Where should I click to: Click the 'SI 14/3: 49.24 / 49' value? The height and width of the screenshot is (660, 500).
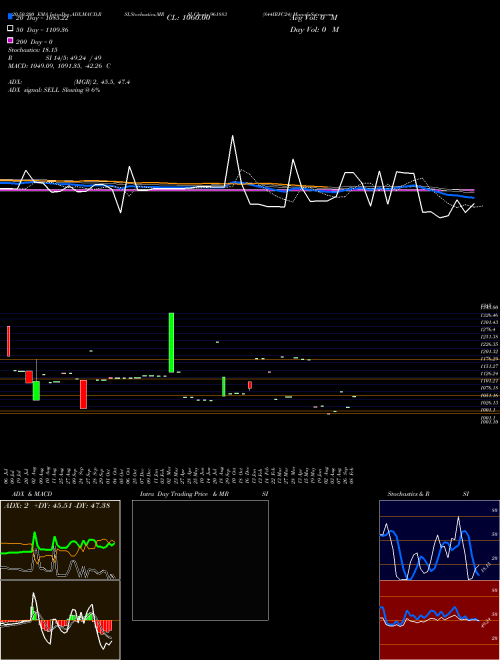tap(73, 58)
